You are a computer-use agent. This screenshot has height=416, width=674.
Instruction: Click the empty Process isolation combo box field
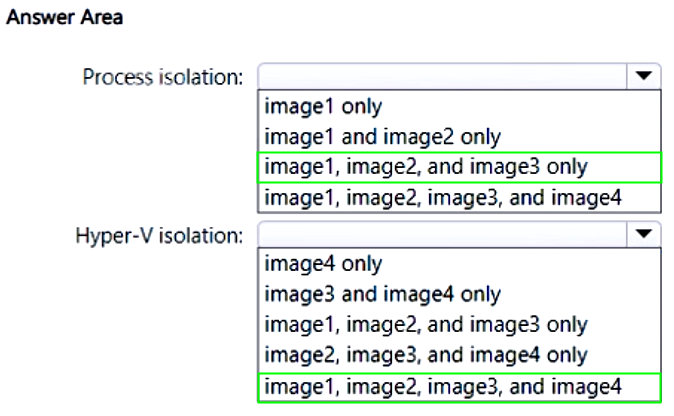coord(440,77)
